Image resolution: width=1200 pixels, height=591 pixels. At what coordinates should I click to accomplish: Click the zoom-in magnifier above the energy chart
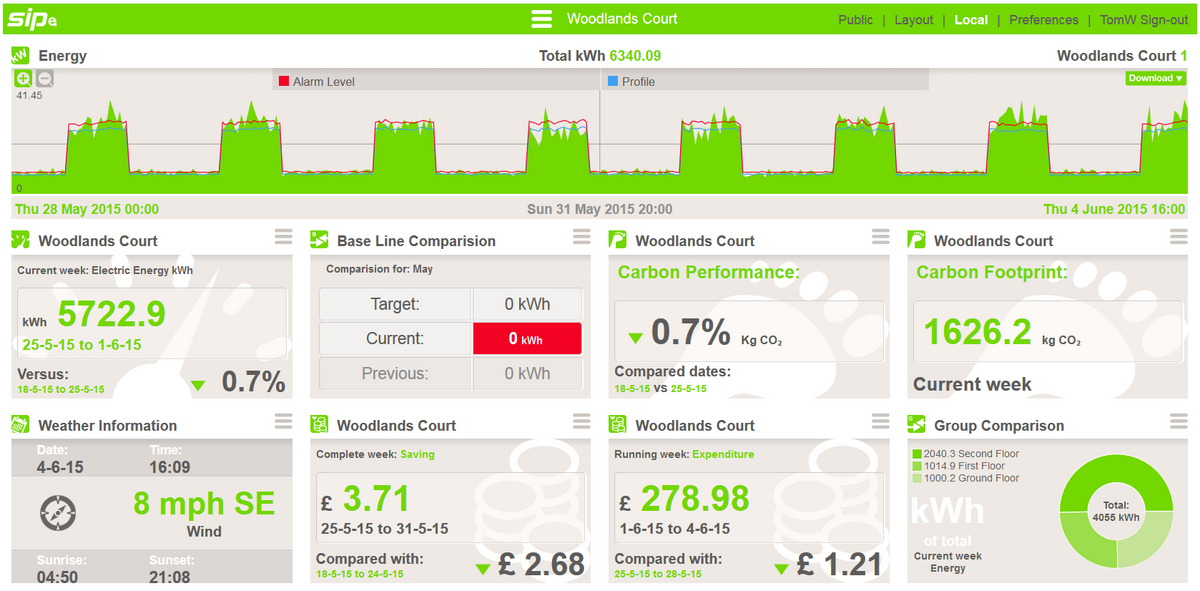click(21, 78)
